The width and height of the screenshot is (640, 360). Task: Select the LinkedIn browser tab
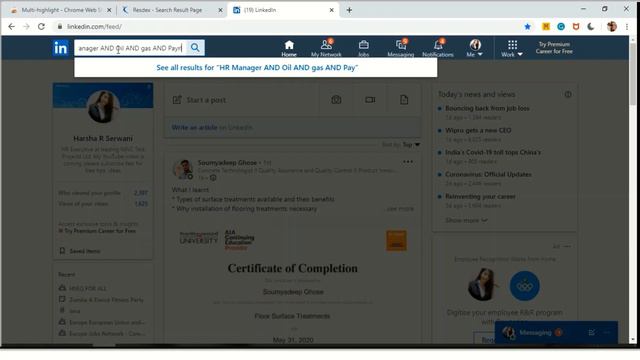[282, 10]
